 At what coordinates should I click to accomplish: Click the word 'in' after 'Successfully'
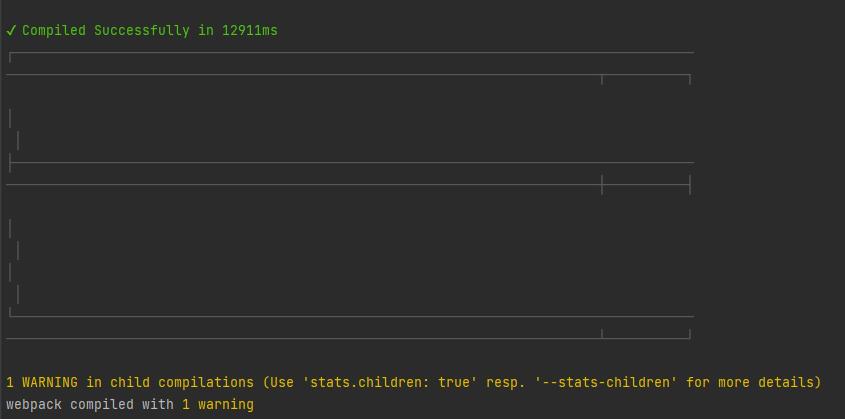coord(206,31)
